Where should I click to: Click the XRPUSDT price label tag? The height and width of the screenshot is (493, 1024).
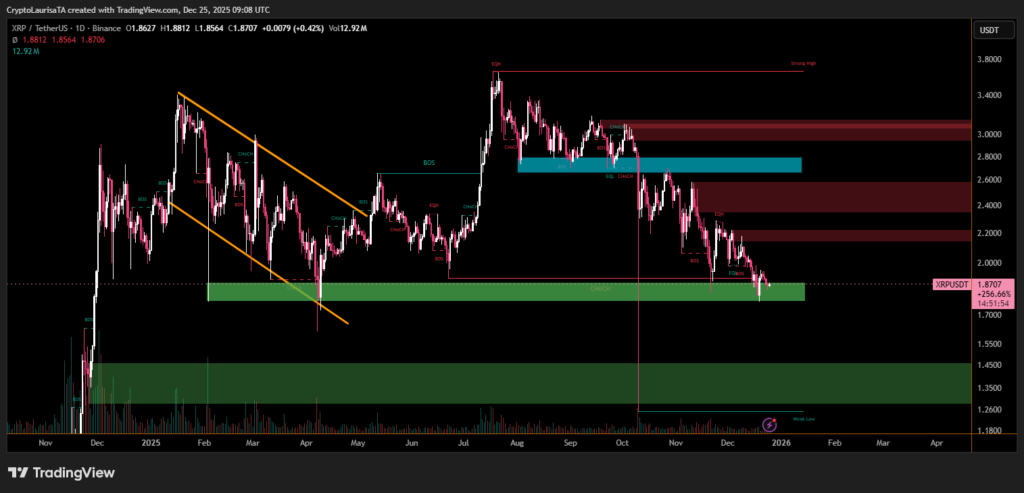coord(954,285)
